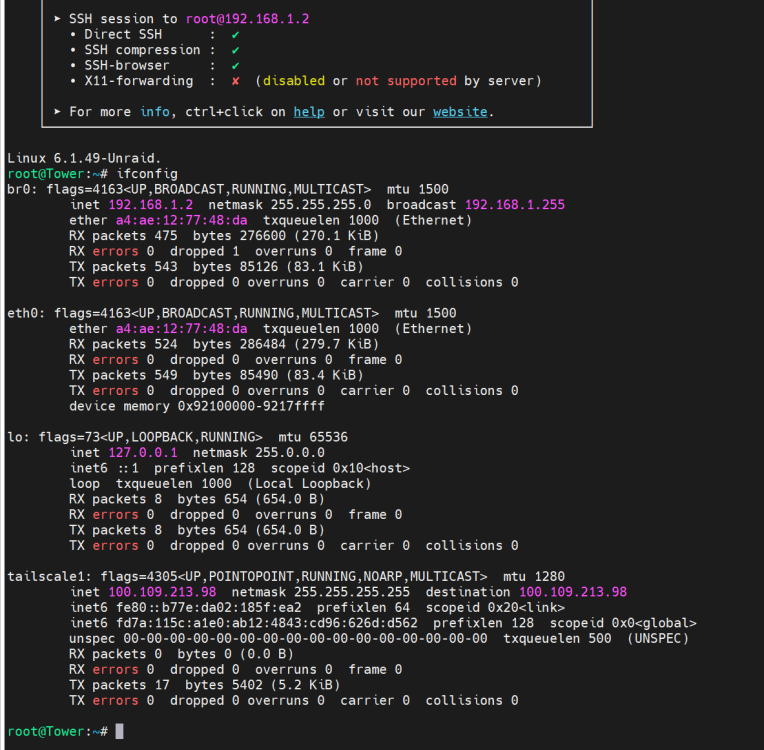Image resolution: width=764 pixels, height=750 pixels.
Task: Click the word 'info' in the banner
Action: pyautogui.click(x=154, y=112)
